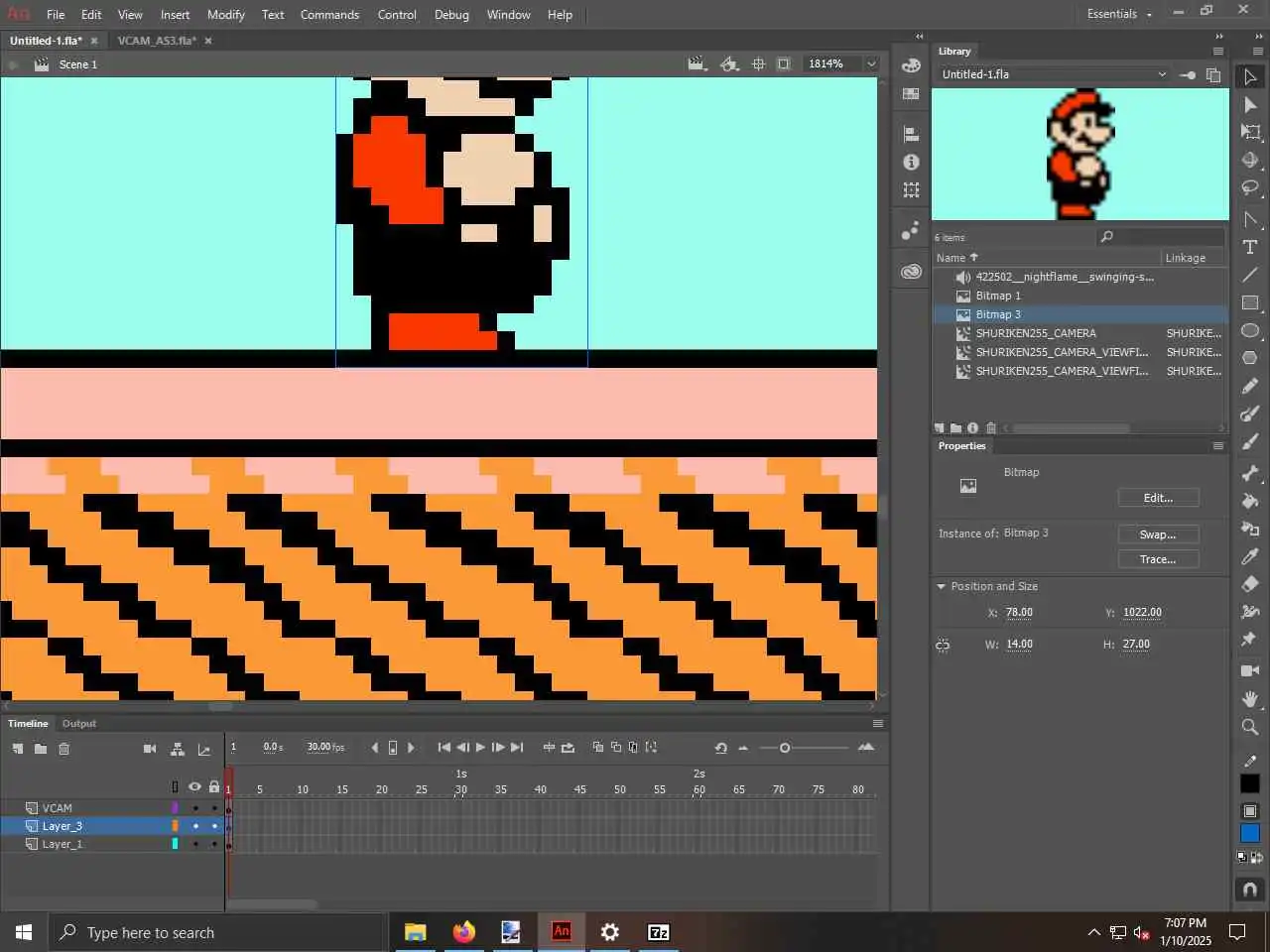Screen dimensions: 1270x952
Task: Click the Loop playback button
Action: [x=568, y=748]
